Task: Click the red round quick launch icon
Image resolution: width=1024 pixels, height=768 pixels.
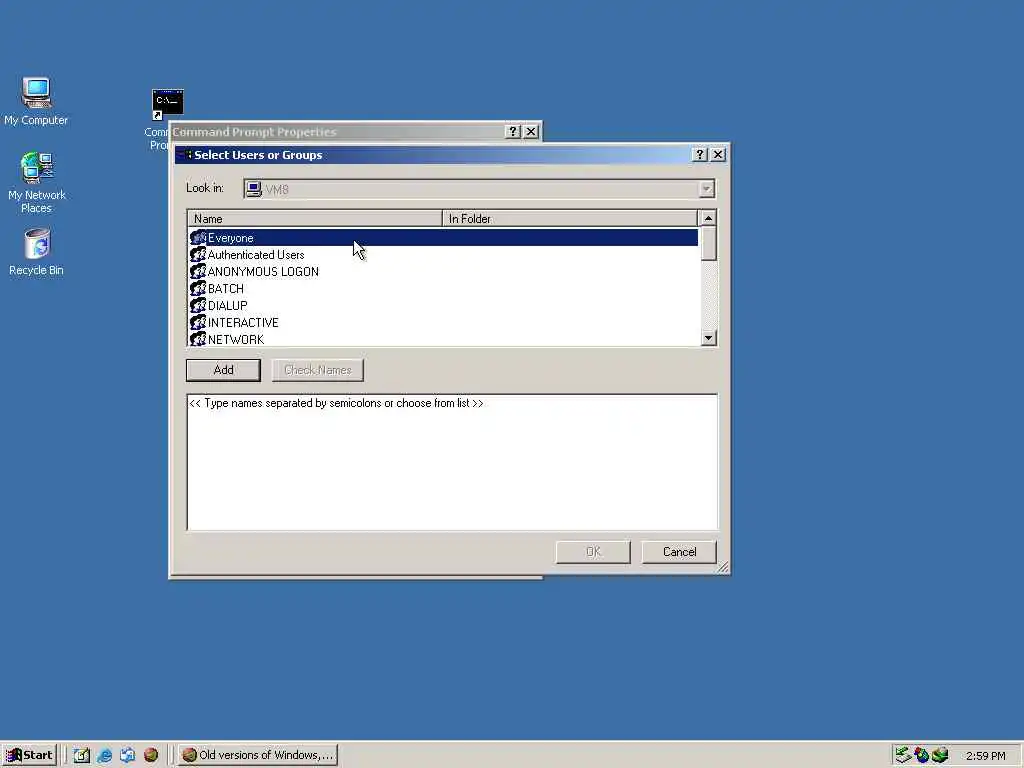Action: (151, 755)
